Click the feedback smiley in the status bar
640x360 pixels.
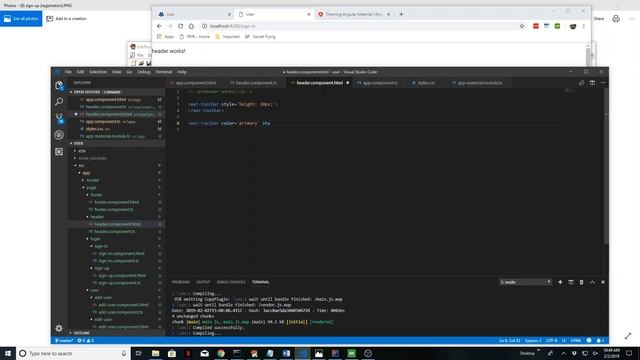589,340
